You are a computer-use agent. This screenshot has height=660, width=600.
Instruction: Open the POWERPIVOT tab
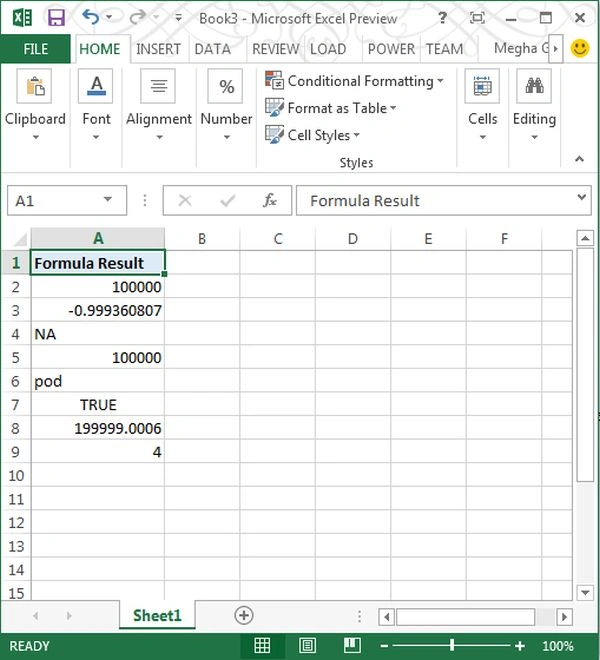point(391,49)
